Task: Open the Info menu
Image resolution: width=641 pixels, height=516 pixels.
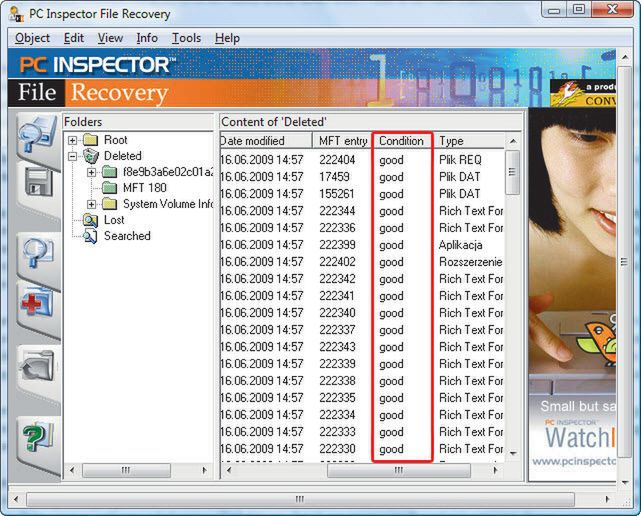Action: coord(147,38)
